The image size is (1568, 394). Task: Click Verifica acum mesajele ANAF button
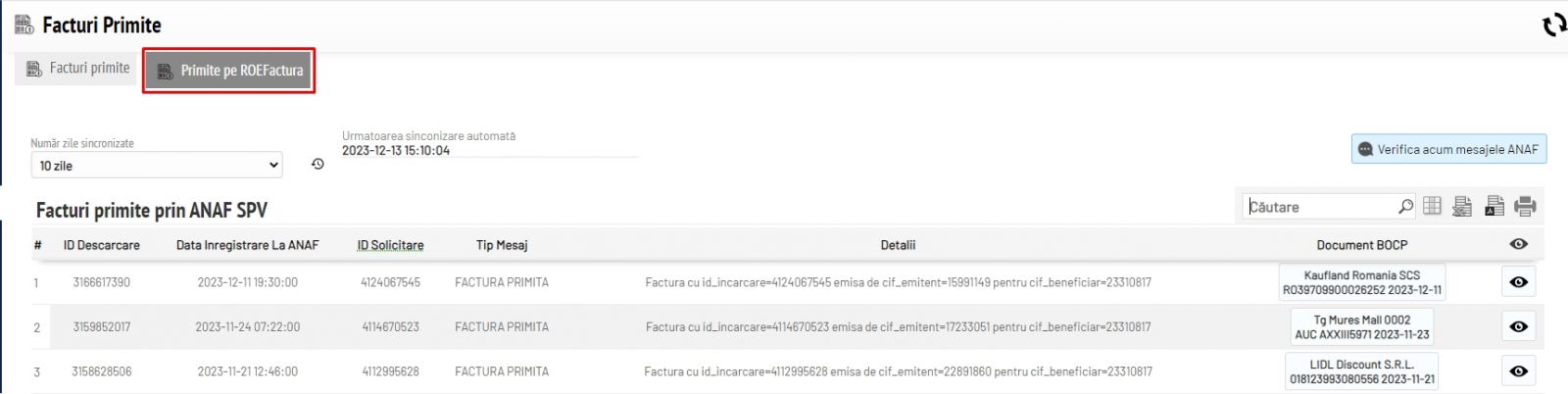click(1448, 149)
